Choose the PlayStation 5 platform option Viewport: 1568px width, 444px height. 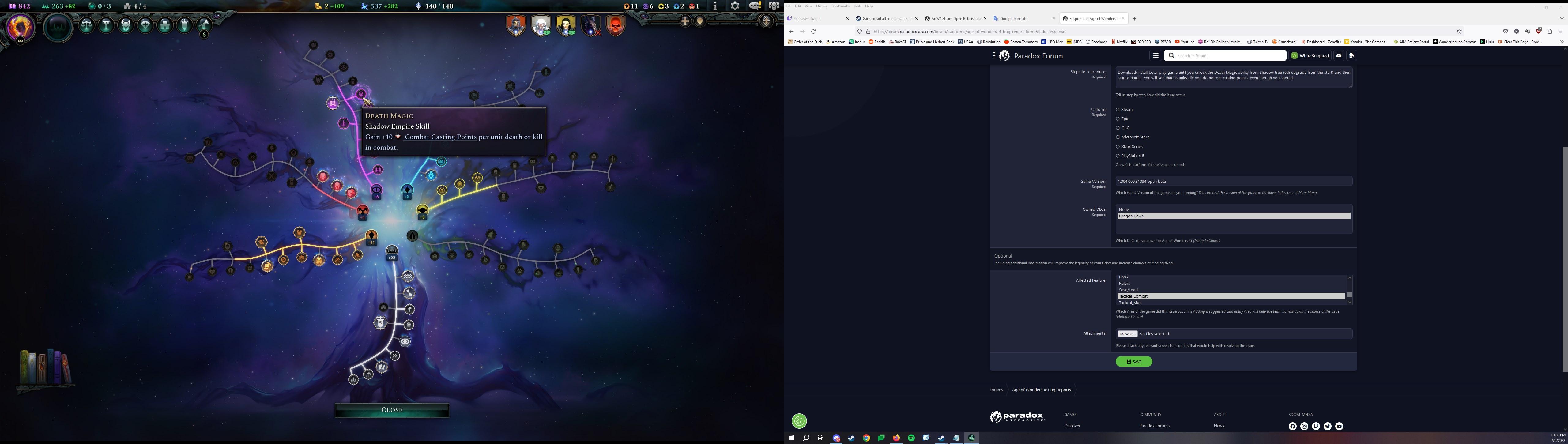1118,156
